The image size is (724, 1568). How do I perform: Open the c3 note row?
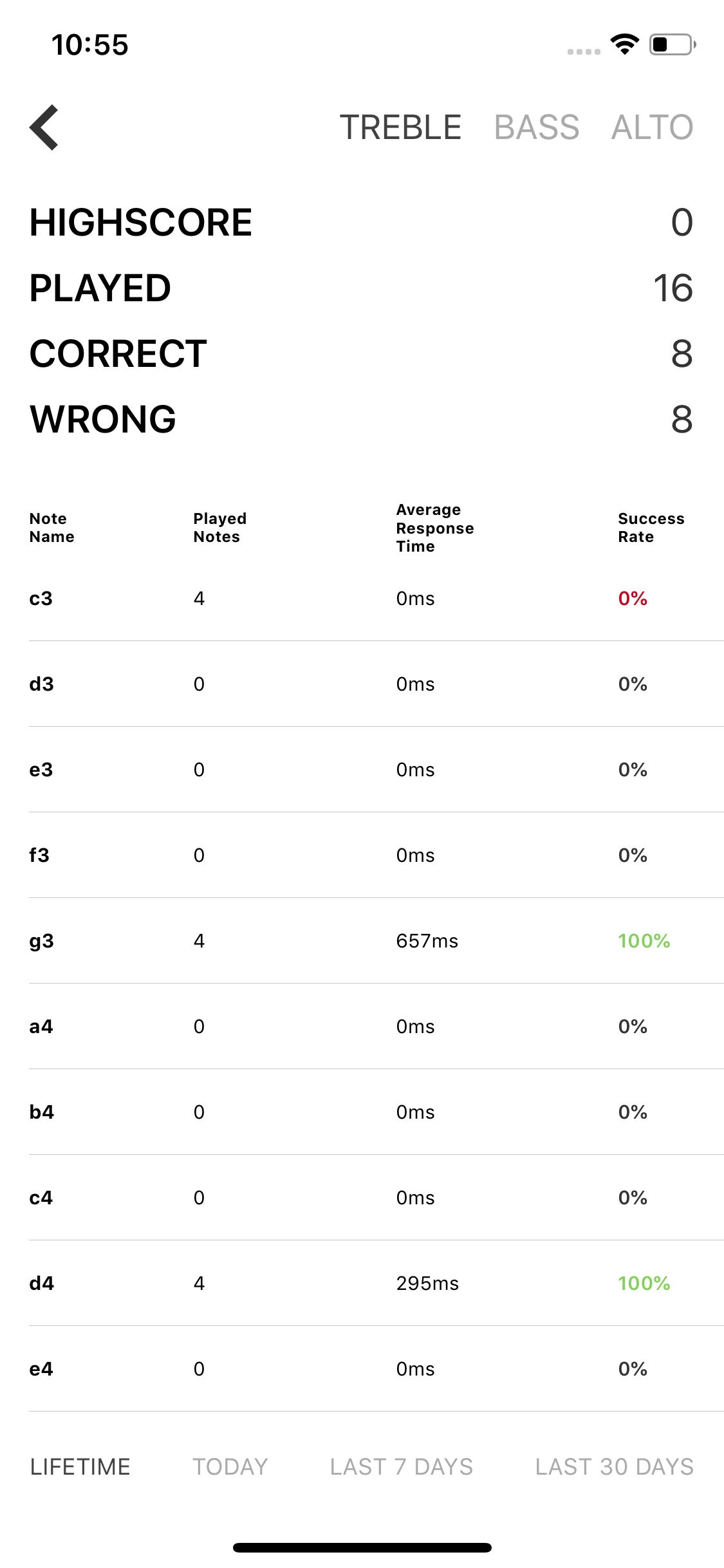(x=376, y=599)
